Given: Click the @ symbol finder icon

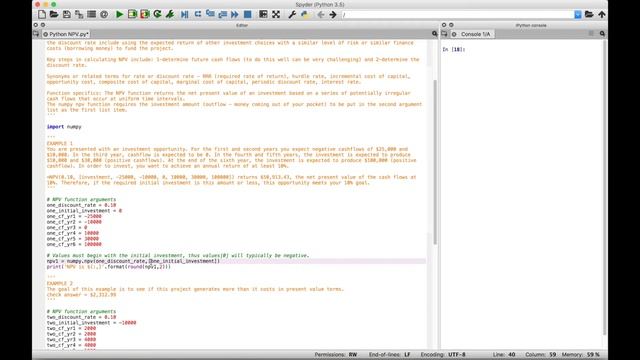Looking at the screenshot, I should [x=104, y=14].
